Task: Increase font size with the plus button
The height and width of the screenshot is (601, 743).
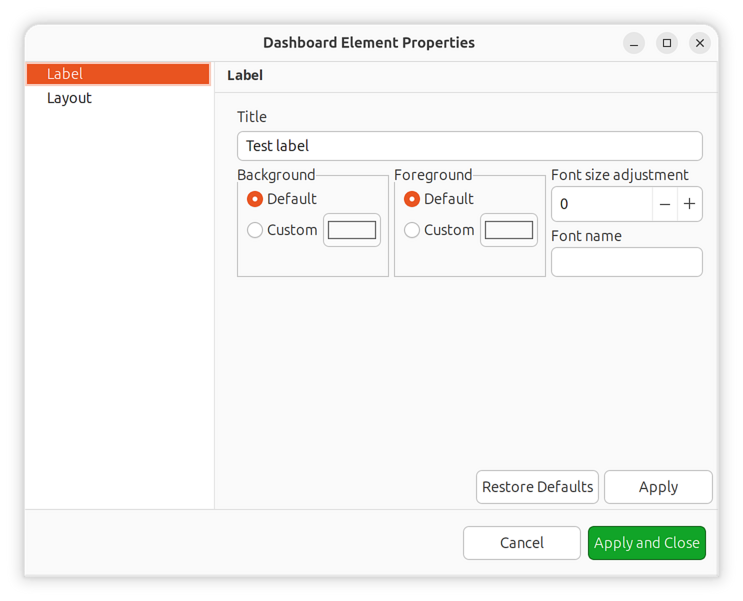Action: pyautogui.click(x=689, y=204)
